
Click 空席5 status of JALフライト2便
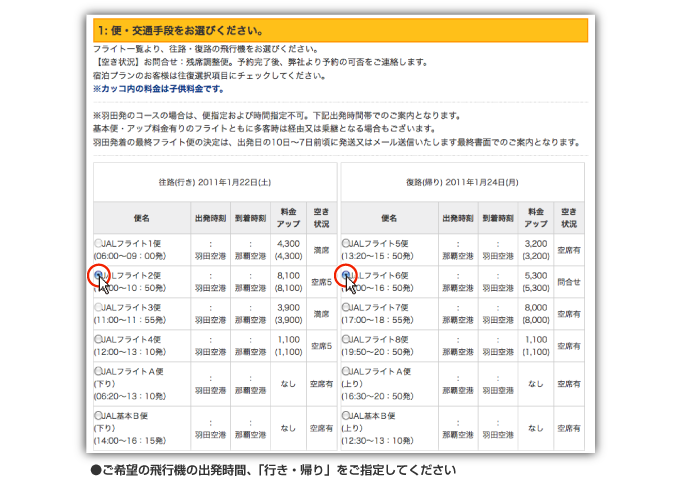click(x=321, y=282)
